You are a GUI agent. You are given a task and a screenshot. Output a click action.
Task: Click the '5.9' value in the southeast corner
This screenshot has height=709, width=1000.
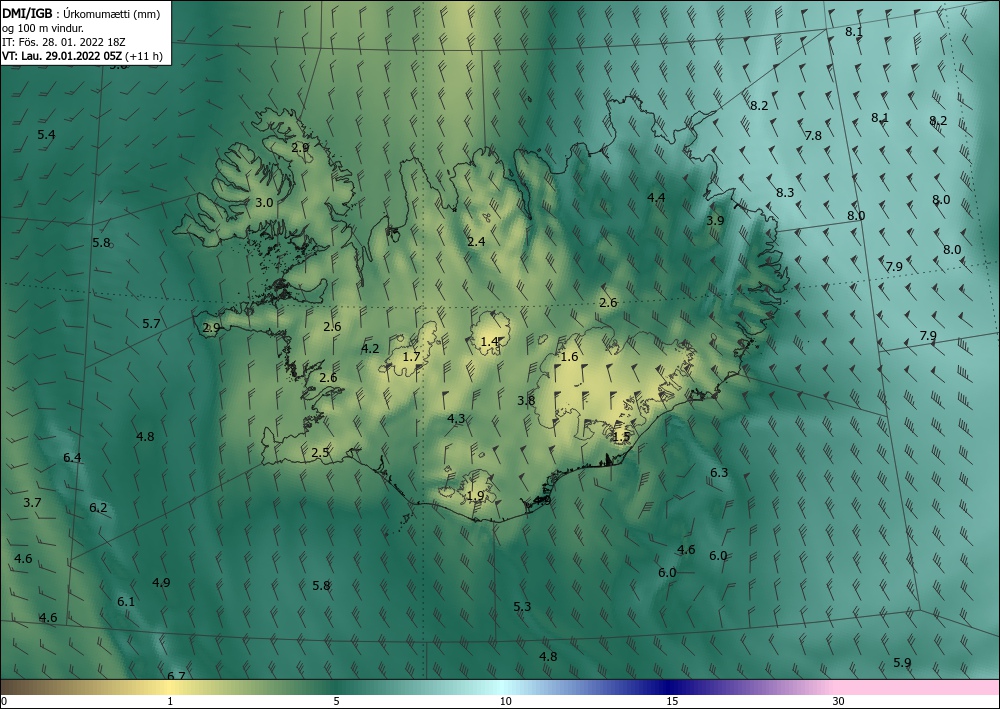click(x=902, y=662)
